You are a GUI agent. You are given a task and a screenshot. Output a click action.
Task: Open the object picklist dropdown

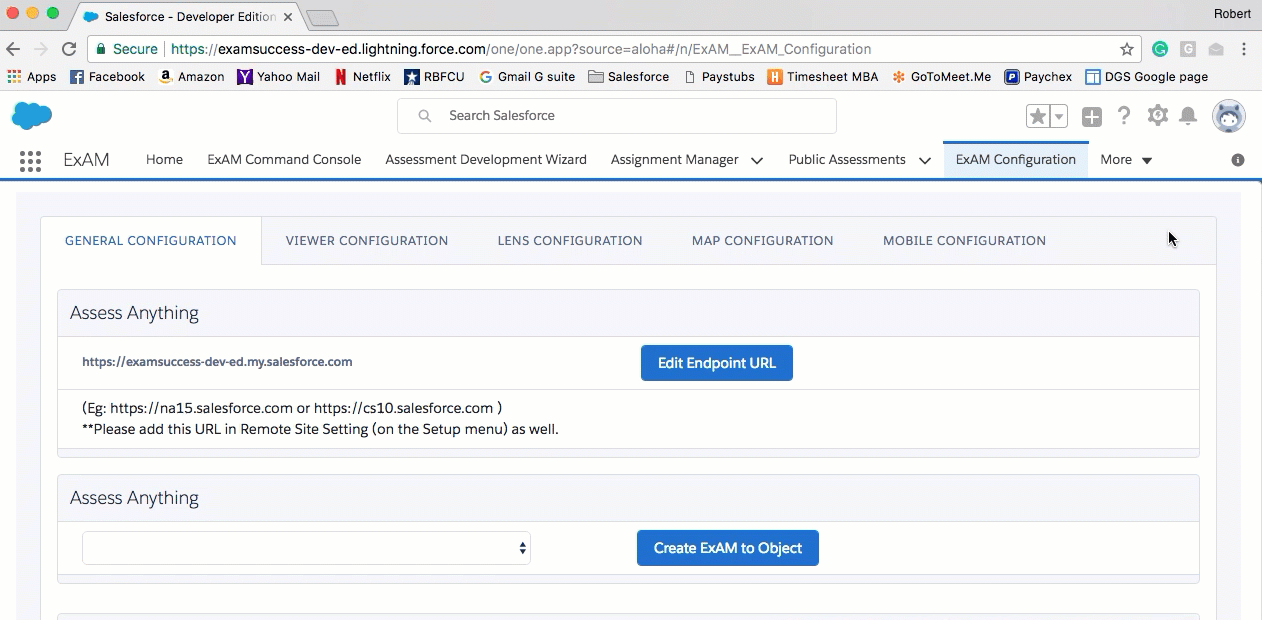pos(306,548)
